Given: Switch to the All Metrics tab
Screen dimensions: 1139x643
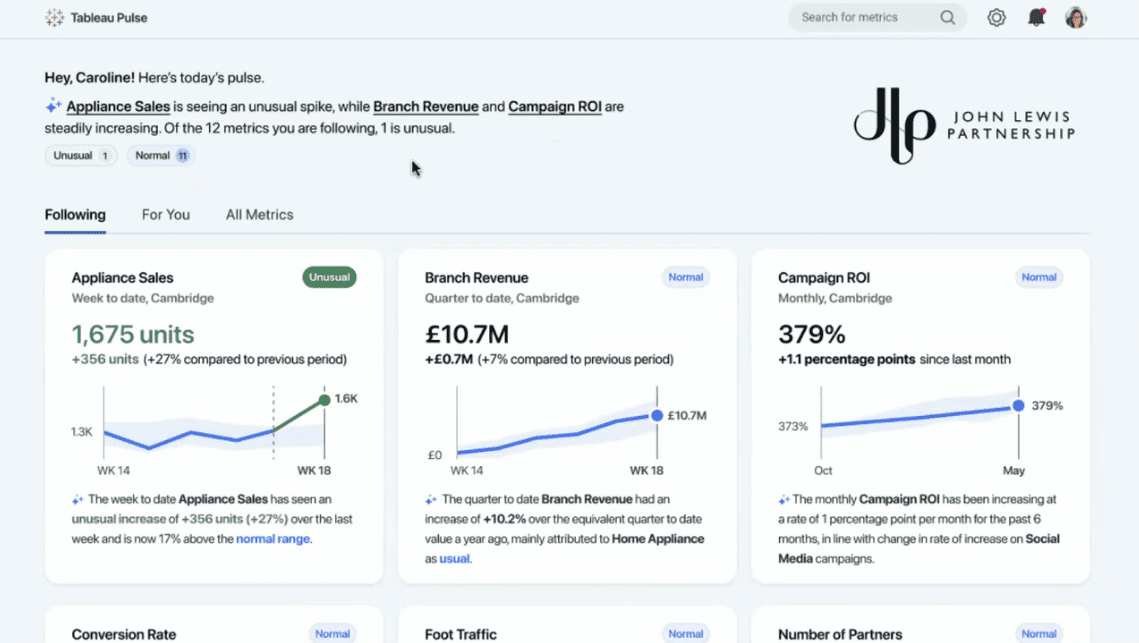Looking at the screenshot, I should tap(259, 215).
